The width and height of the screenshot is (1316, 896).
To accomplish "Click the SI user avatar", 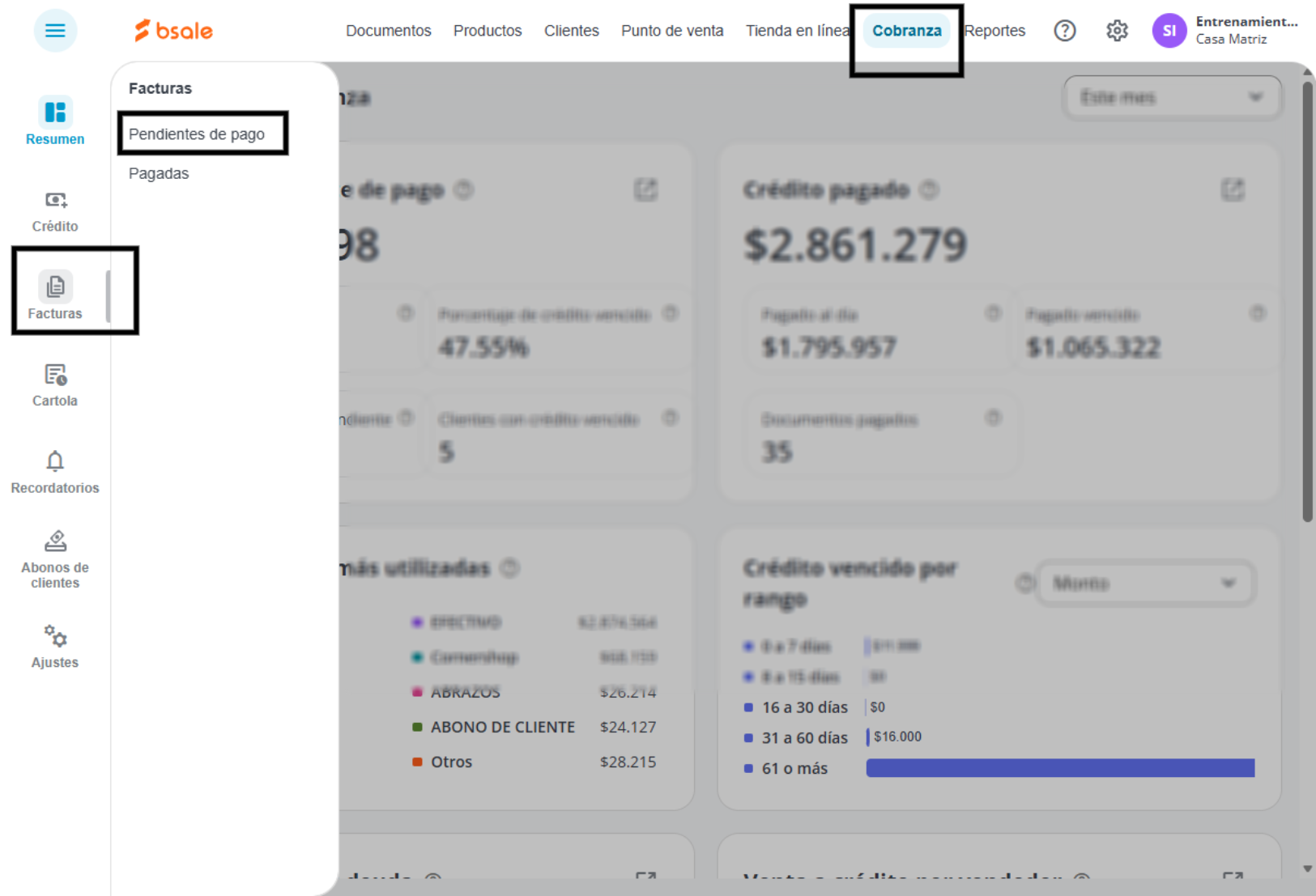I will point(1169,31).
